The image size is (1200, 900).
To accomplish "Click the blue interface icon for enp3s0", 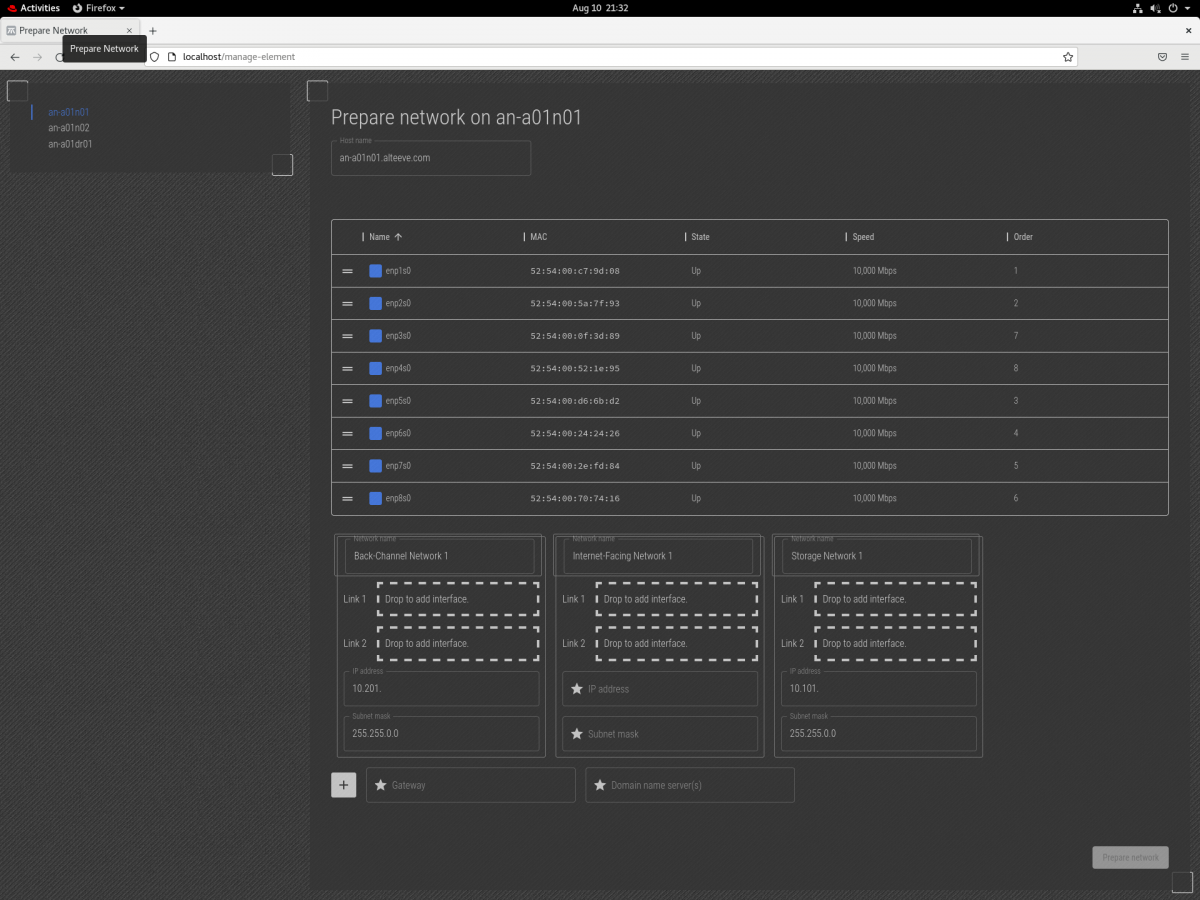I will coord(375,336).
